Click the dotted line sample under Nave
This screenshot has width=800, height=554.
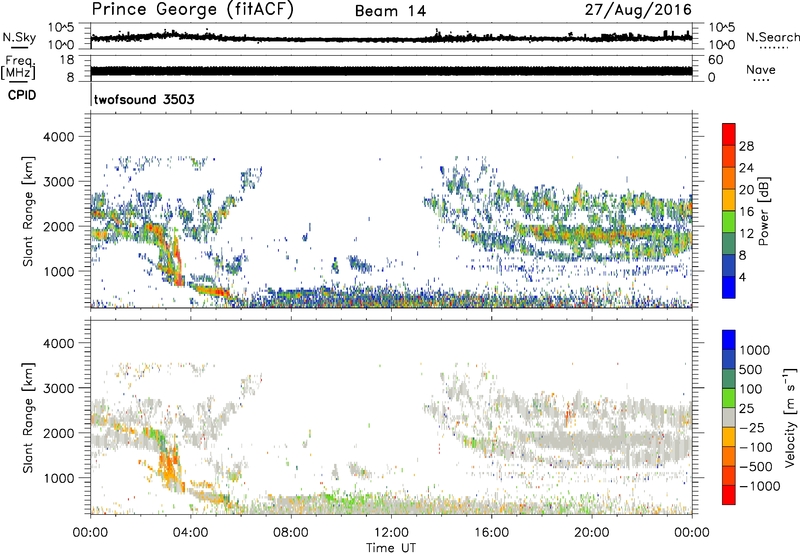761,81
